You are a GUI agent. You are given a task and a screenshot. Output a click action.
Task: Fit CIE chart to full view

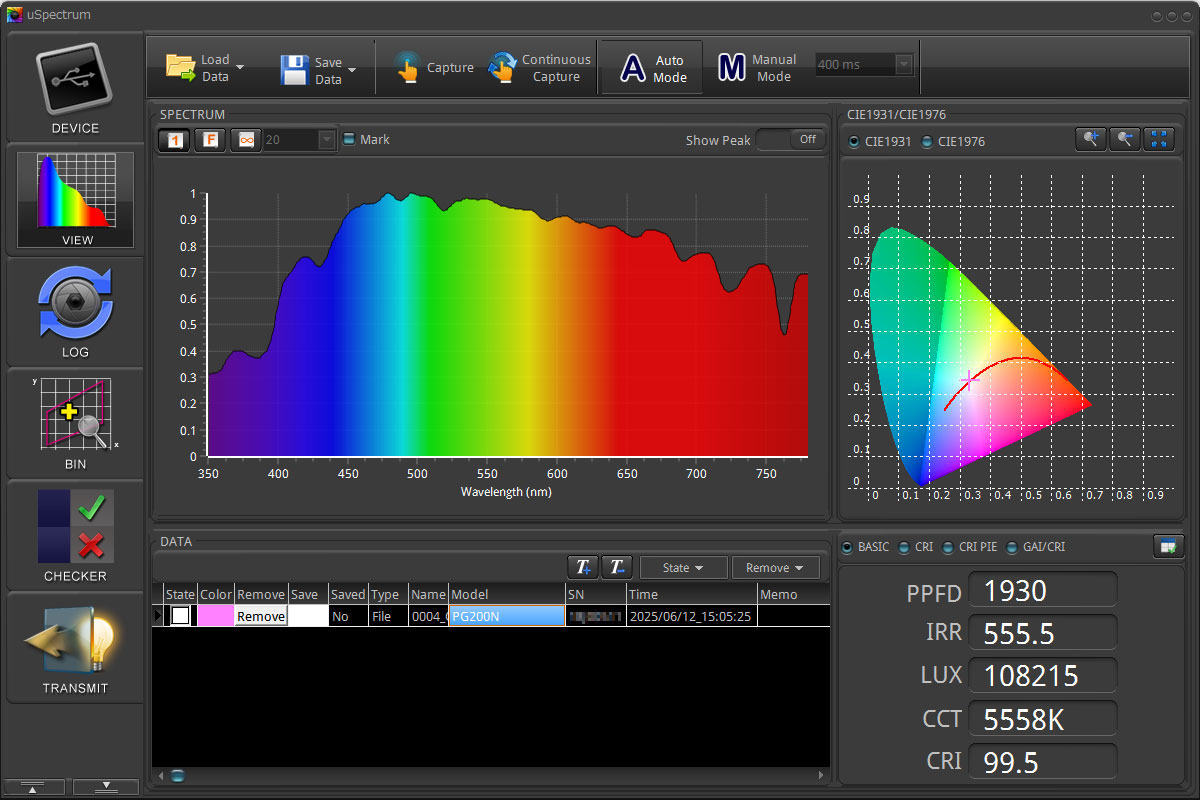(x=1160, y=139)
